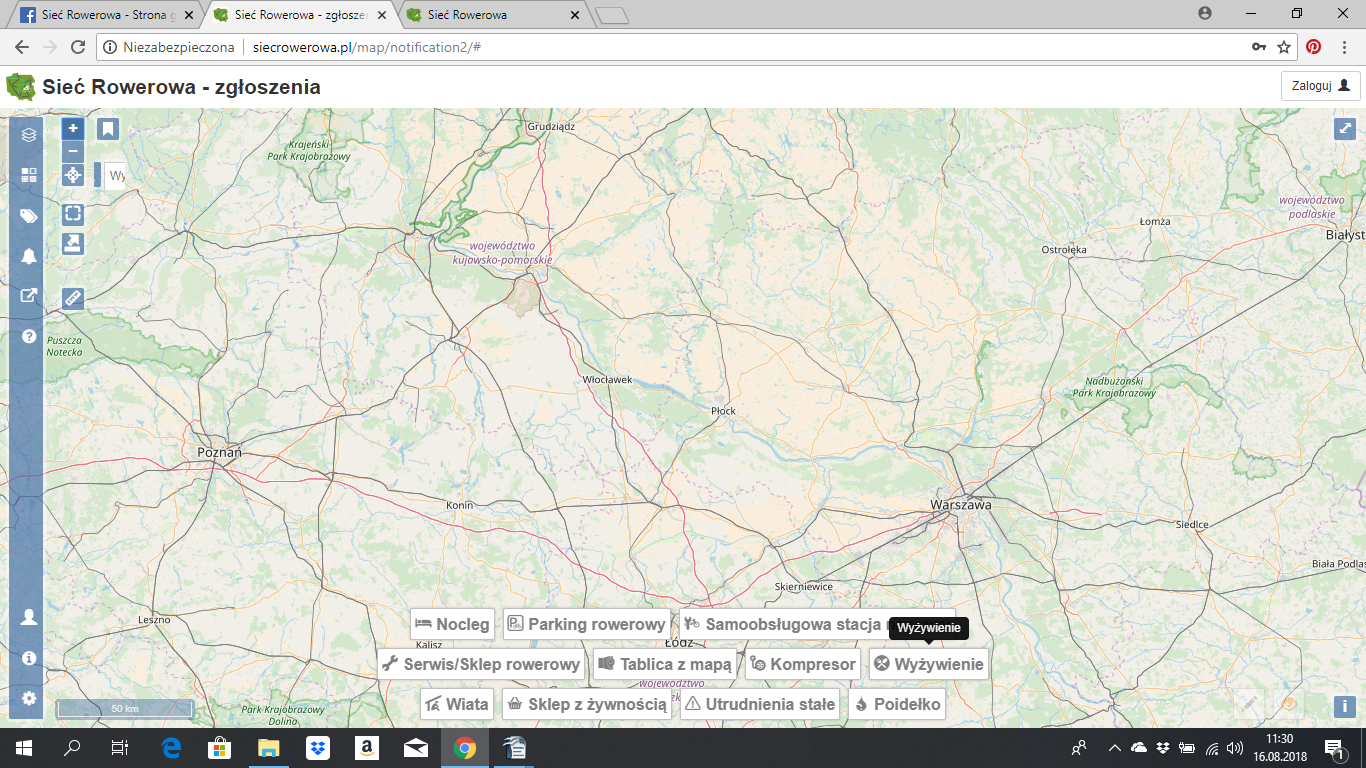The width and height of the screenshot is (1366, 768).
Task: Zoom in the map with plus
Action: [x=72, y=128]
